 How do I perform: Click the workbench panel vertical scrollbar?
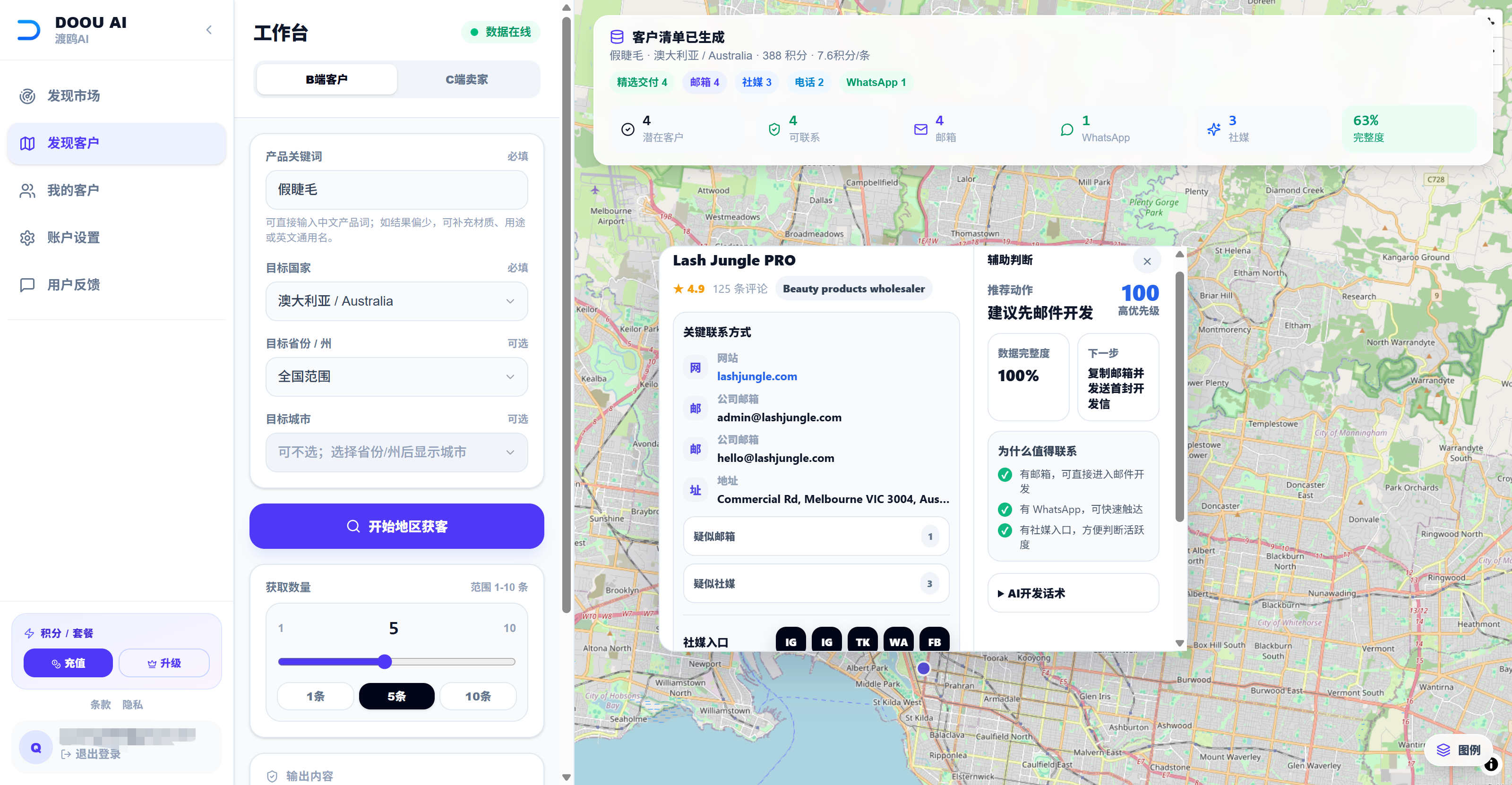coord(566,314)
